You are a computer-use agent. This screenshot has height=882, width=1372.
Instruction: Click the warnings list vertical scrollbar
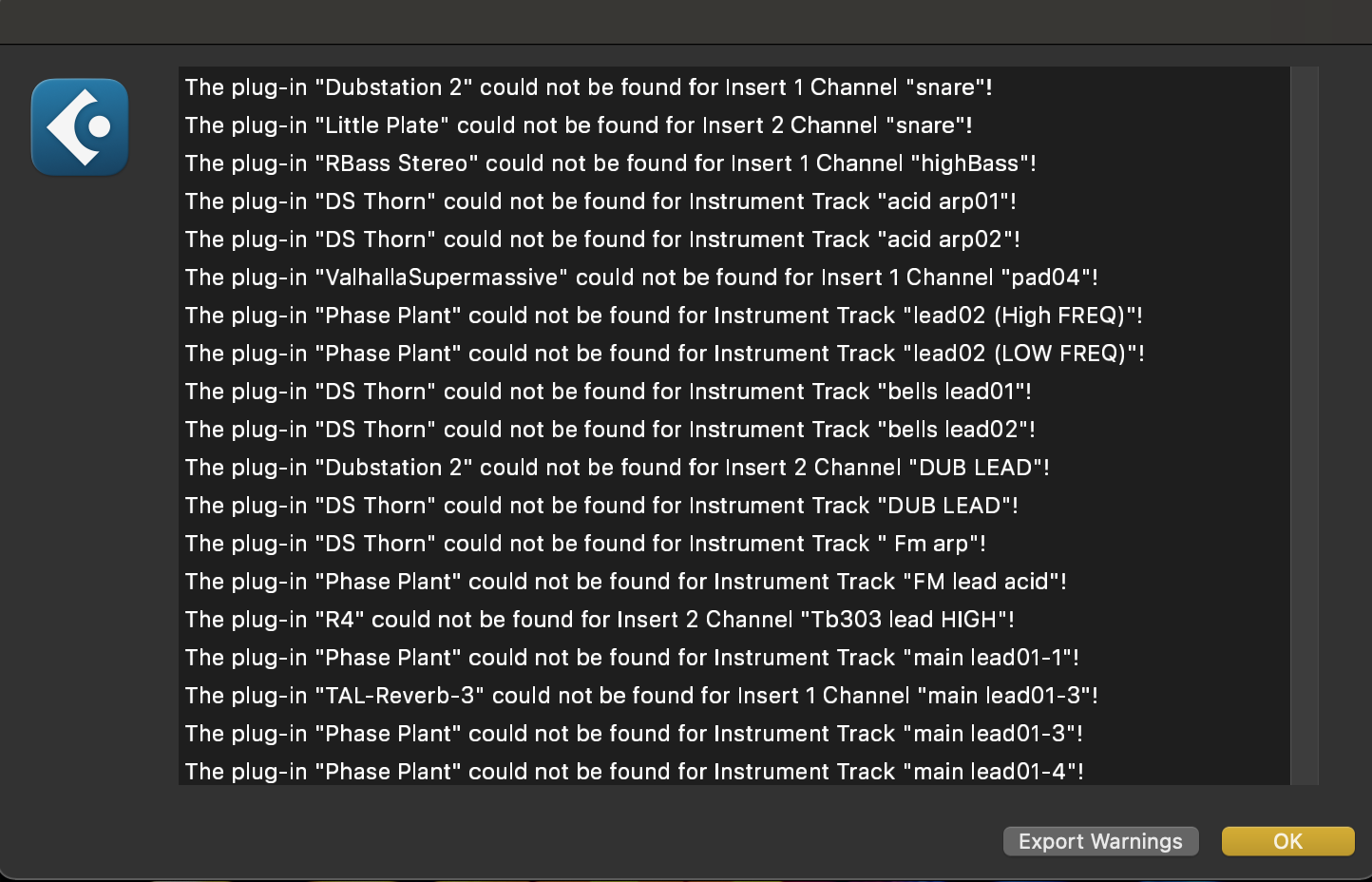1305,425
